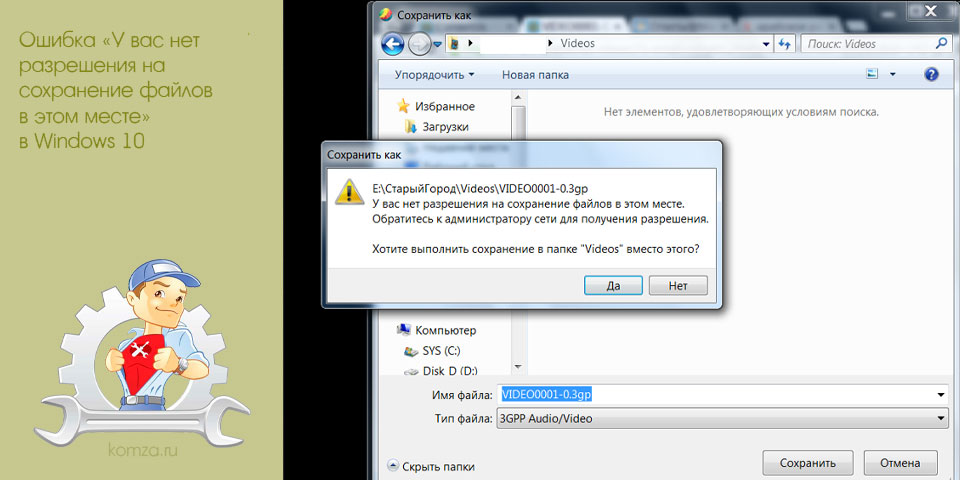Open the address bar history dropdown arrow
This screenshot has height=480, width=960.
click(766, 45)
